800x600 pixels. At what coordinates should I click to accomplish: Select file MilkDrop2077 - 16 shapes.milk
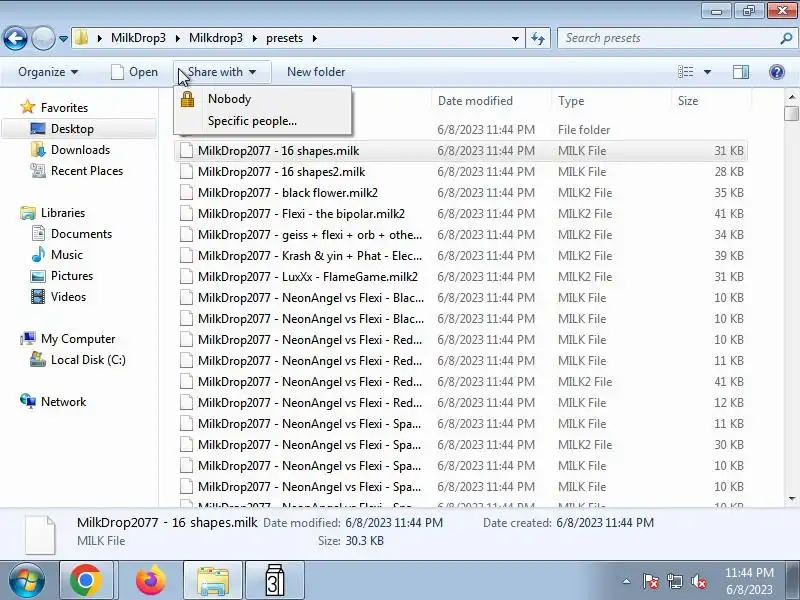tap(461, 151)
